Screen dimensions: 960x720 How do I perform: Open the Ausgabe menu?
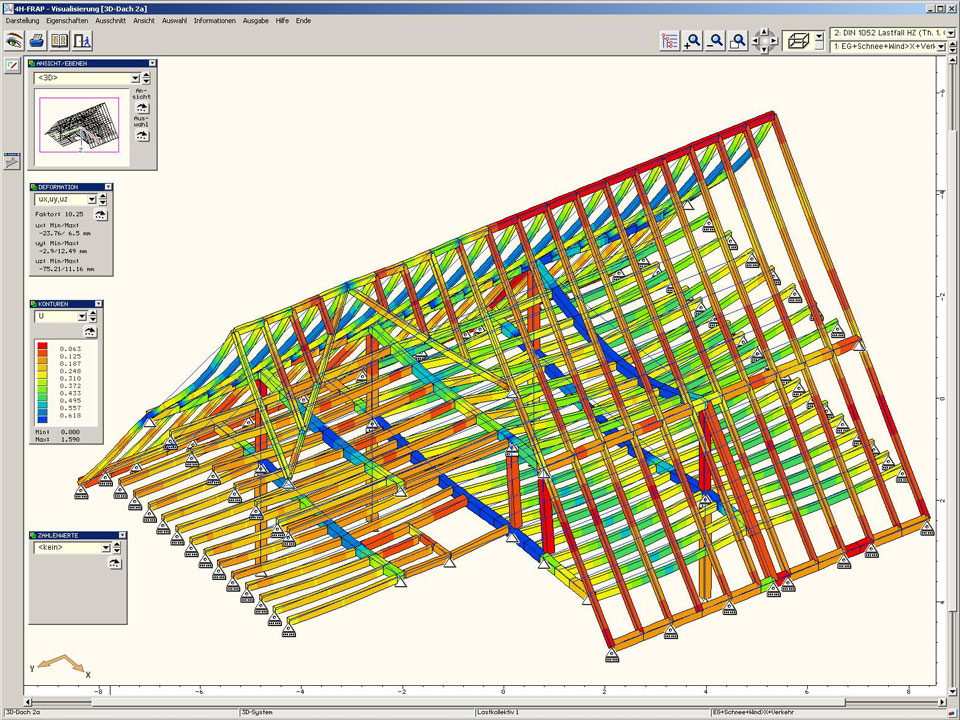(256, 20)
